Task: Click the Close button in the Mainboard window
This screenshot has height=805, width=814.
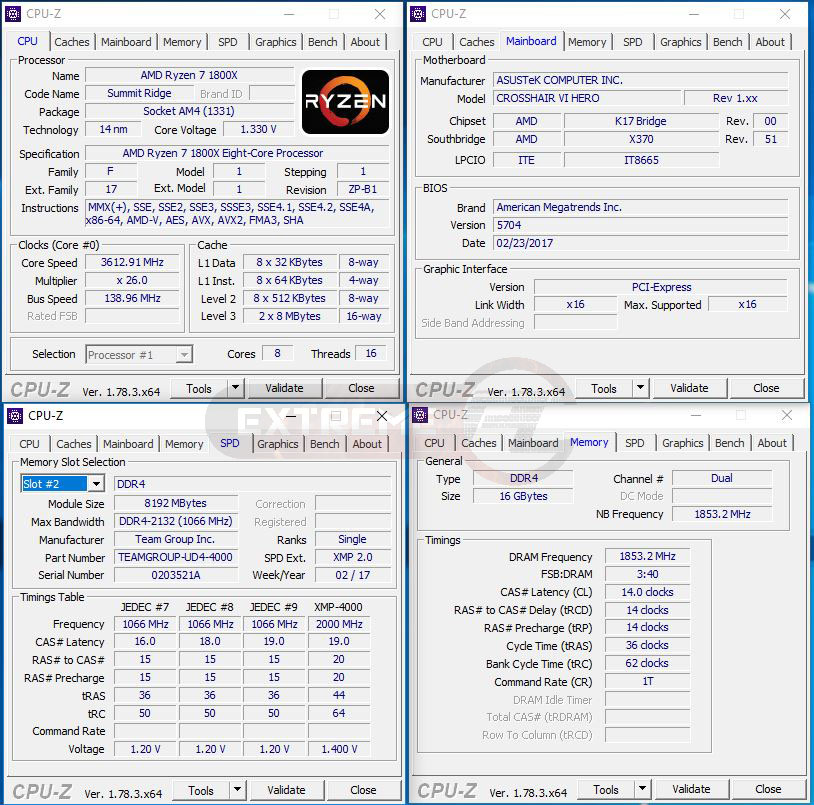Action: click(766, 388)
